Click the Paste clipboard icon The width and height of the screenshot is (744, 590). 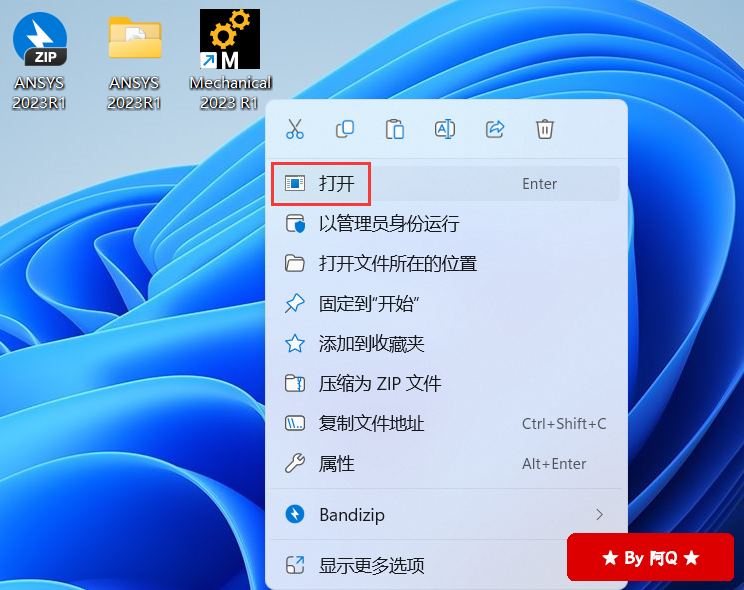coord(395,129)
